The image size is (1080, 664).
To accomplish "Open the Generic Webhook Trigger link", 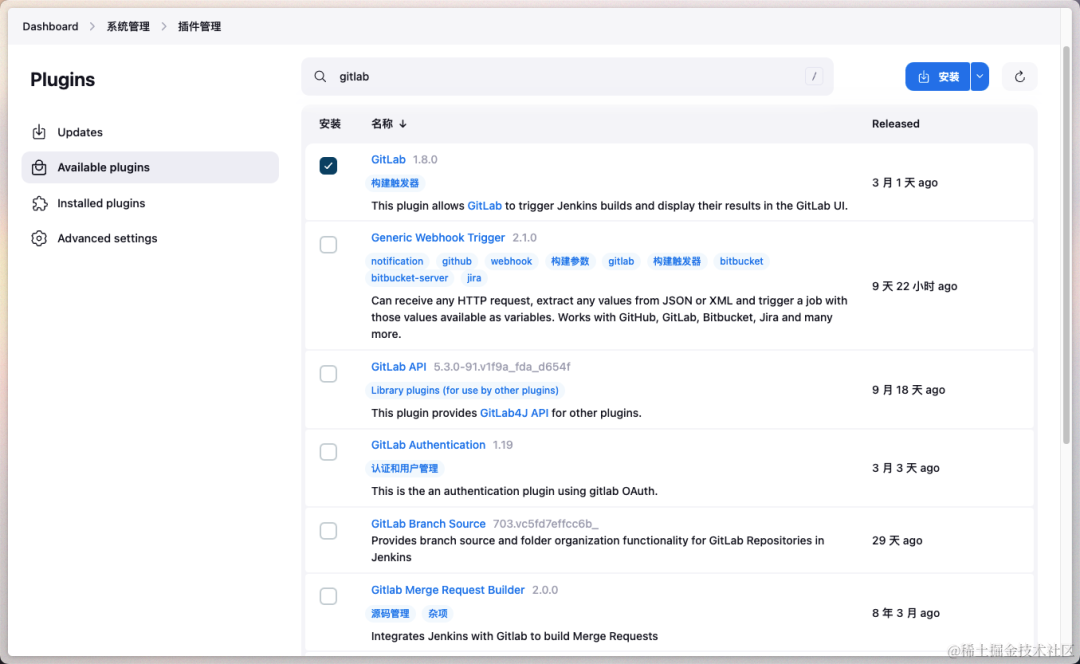I will tap(438, 238).
